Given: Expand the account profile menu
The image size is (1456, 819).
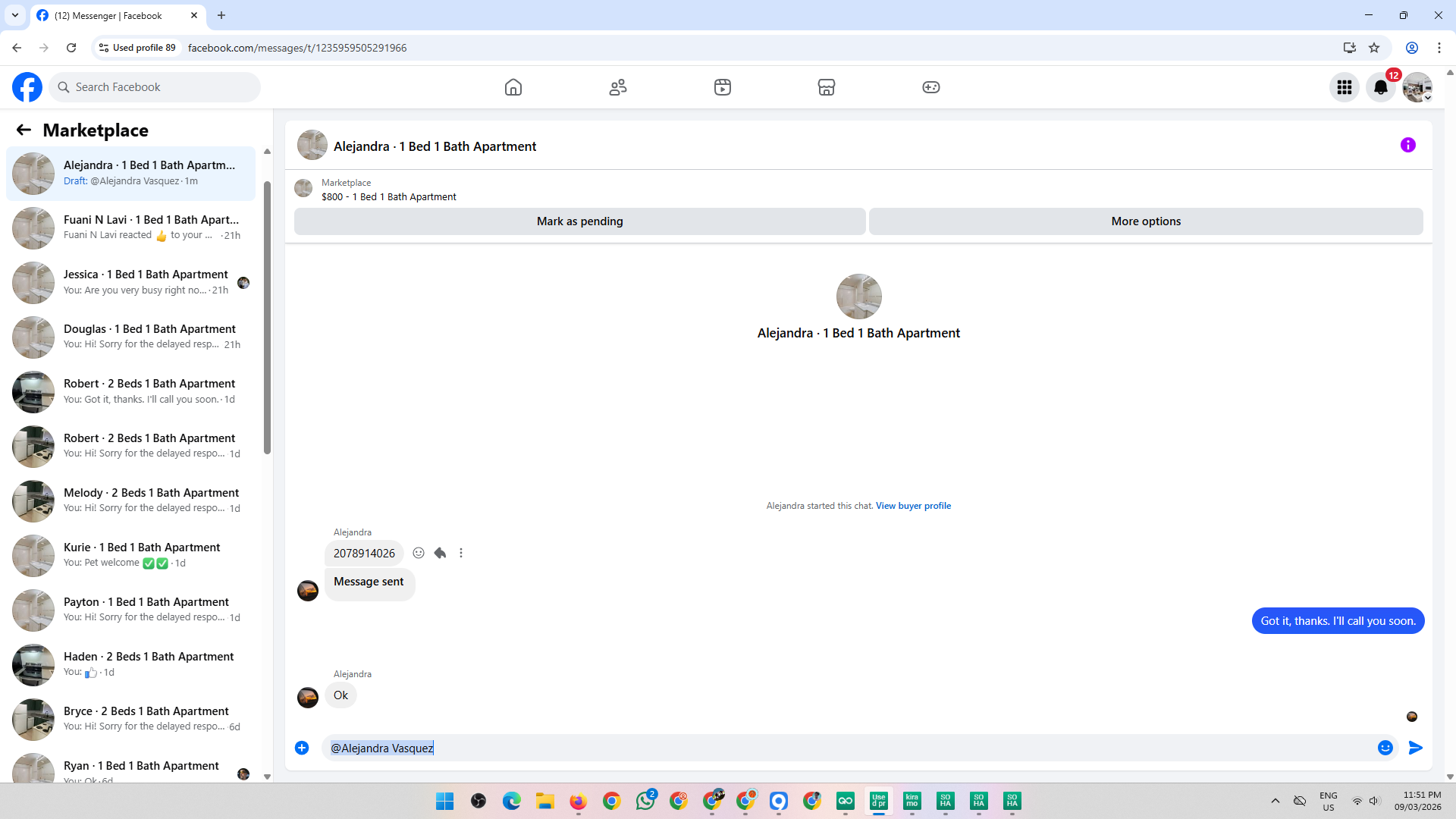Looking at the screenshot, I should [1417, 87].
